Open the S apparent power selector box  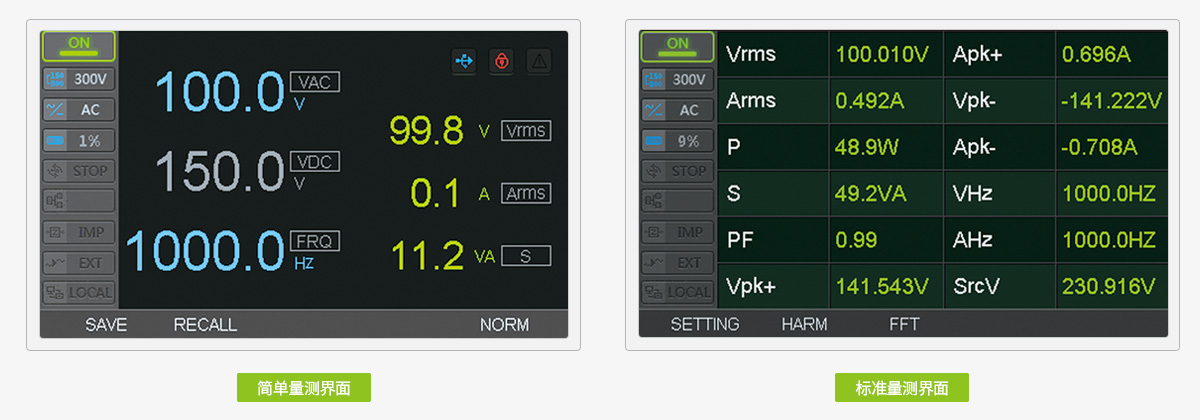[x=525, y=257]
